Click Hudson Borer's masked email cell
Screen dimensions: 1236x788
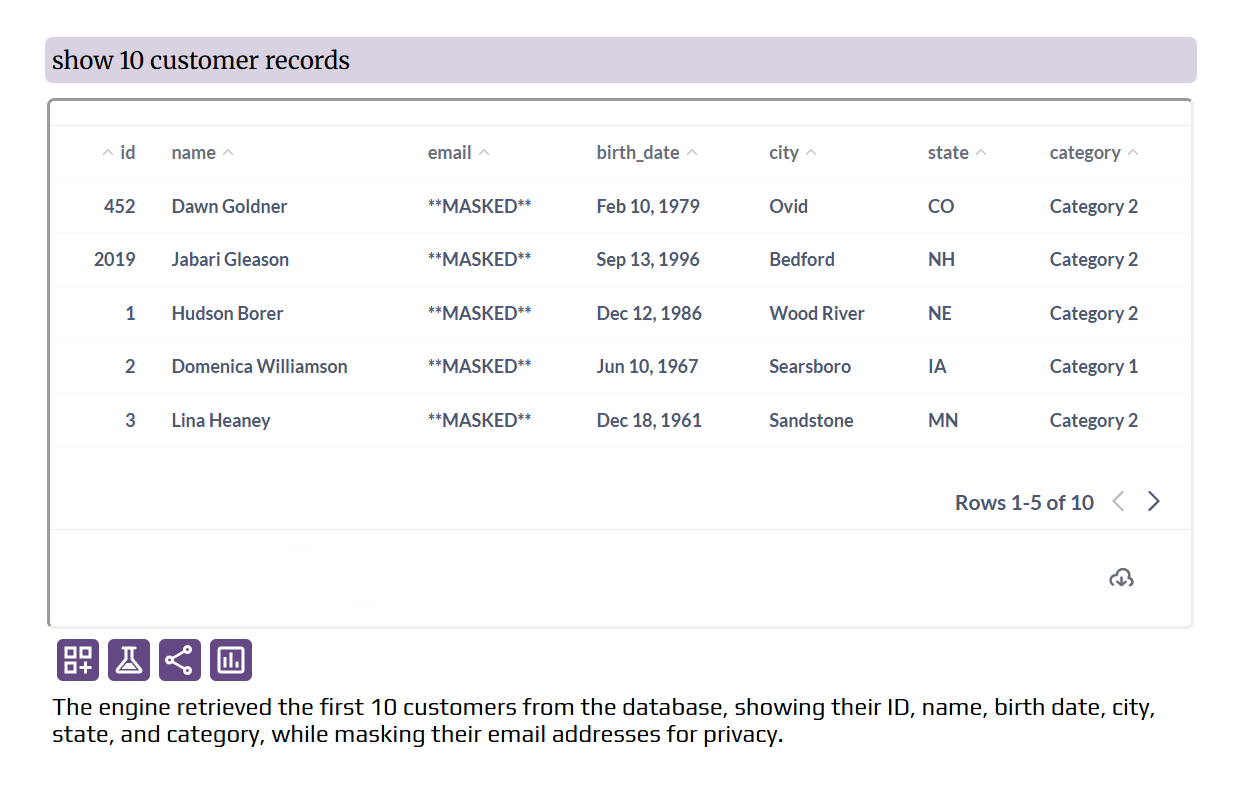point(479,313)
